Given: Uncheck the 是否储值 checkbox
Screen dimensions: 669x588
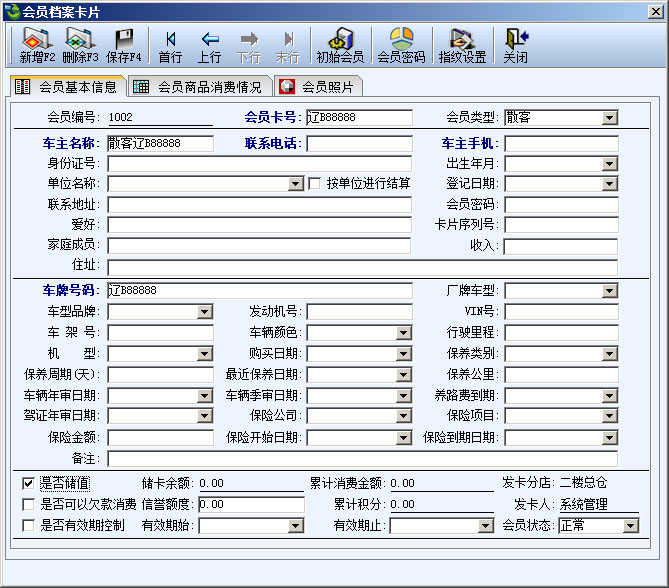Looking at the screenshot, I should tap(28, 483).
